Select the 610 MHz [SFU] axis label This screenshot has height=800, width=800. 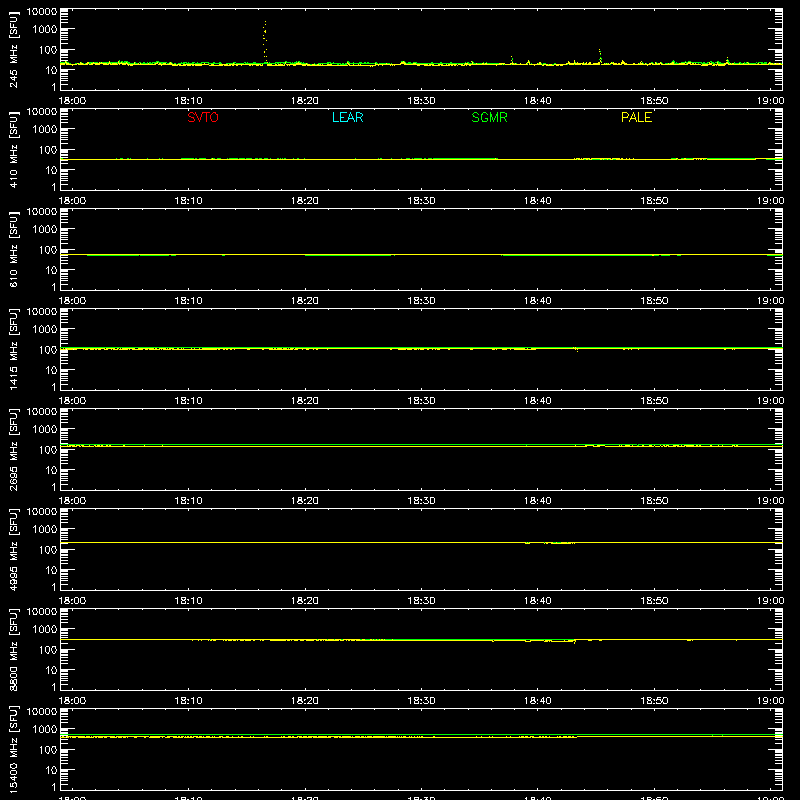click(13, 249)
